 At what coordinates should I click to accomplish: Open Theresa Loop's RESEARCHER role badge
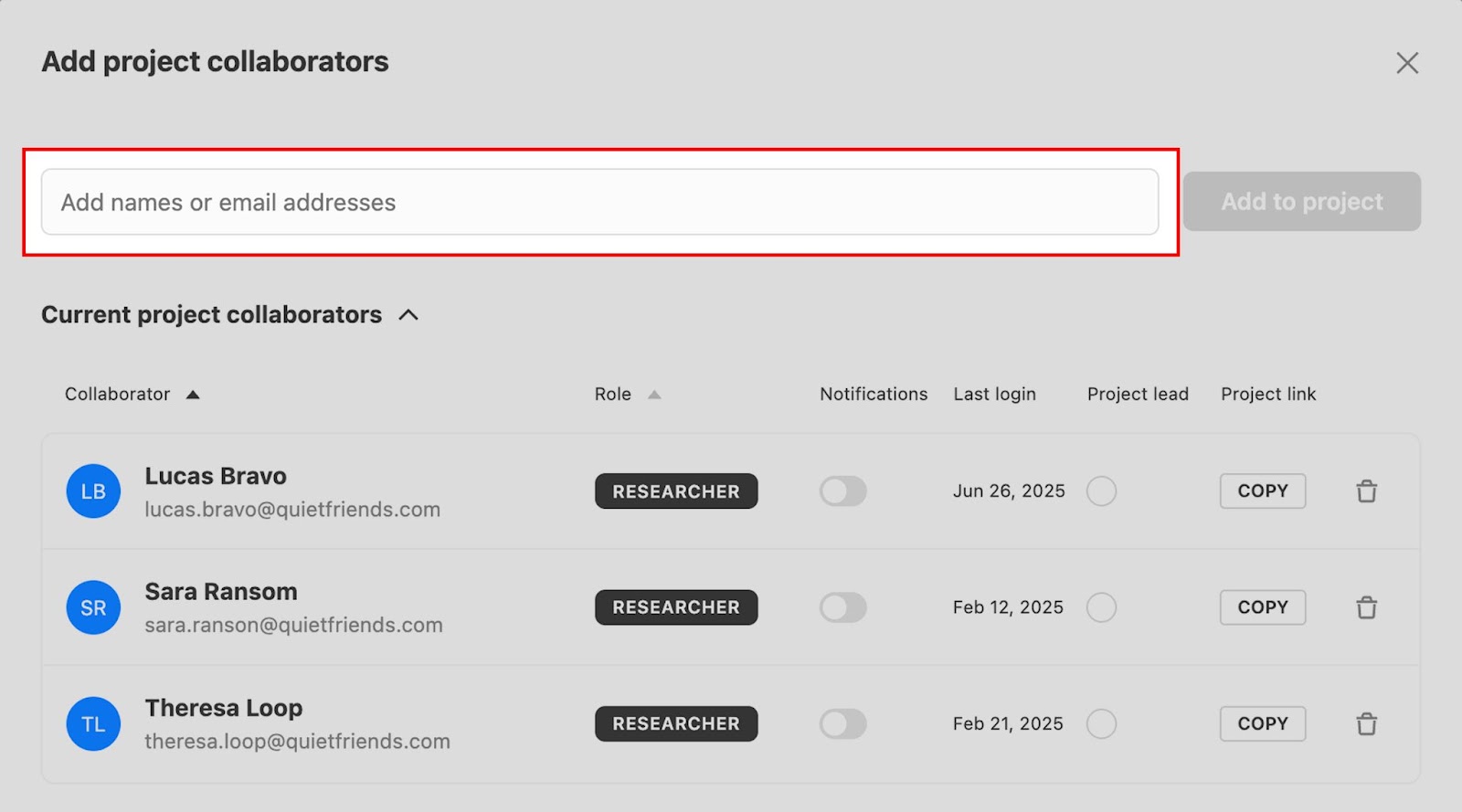[676, 724]
